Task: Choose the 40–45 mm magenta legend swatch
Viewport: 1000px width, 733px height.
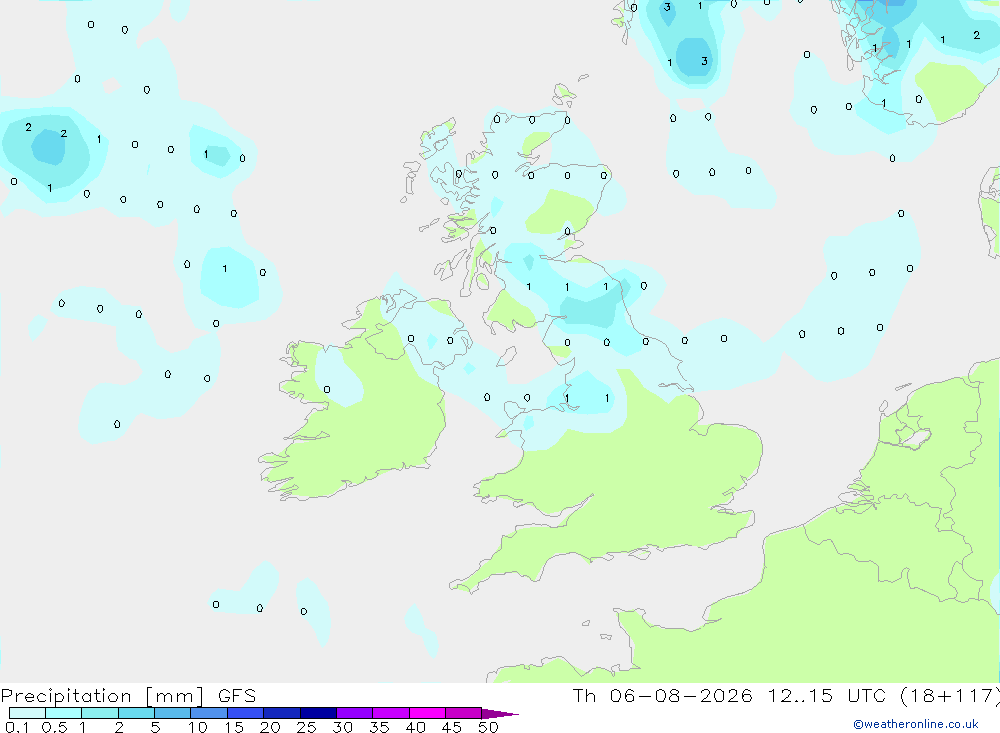Action: click(x=427, y=713)
